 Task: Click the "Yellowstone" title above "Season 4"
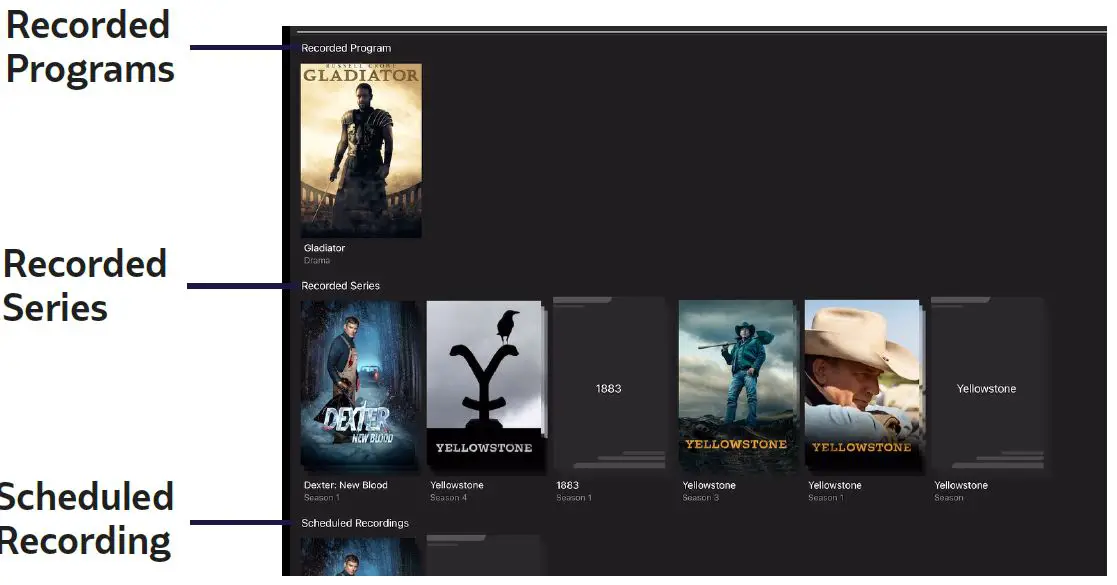pos(457,485)
